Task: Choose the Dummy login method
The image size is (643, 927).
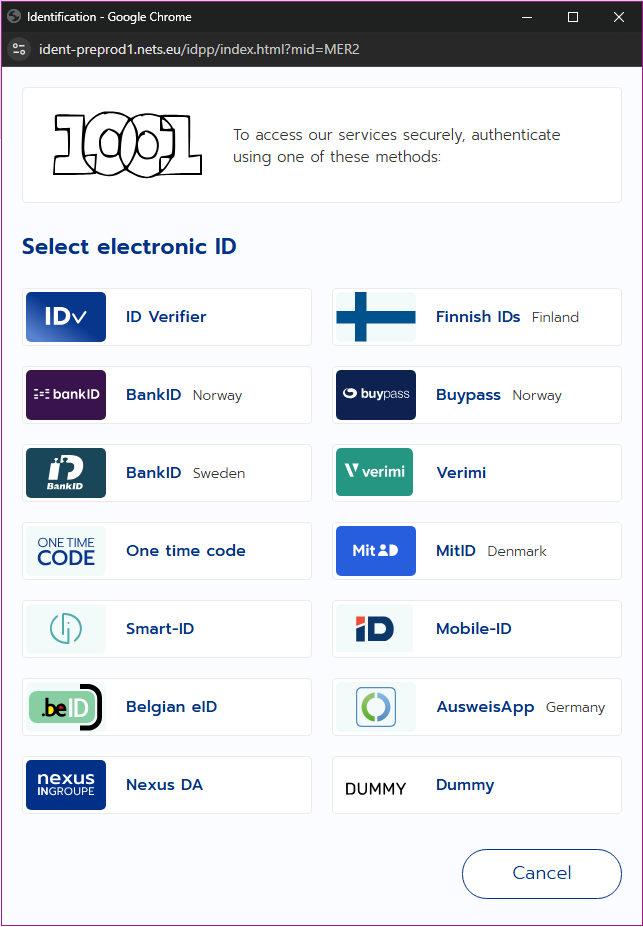Action: click(x=465, y=785)
